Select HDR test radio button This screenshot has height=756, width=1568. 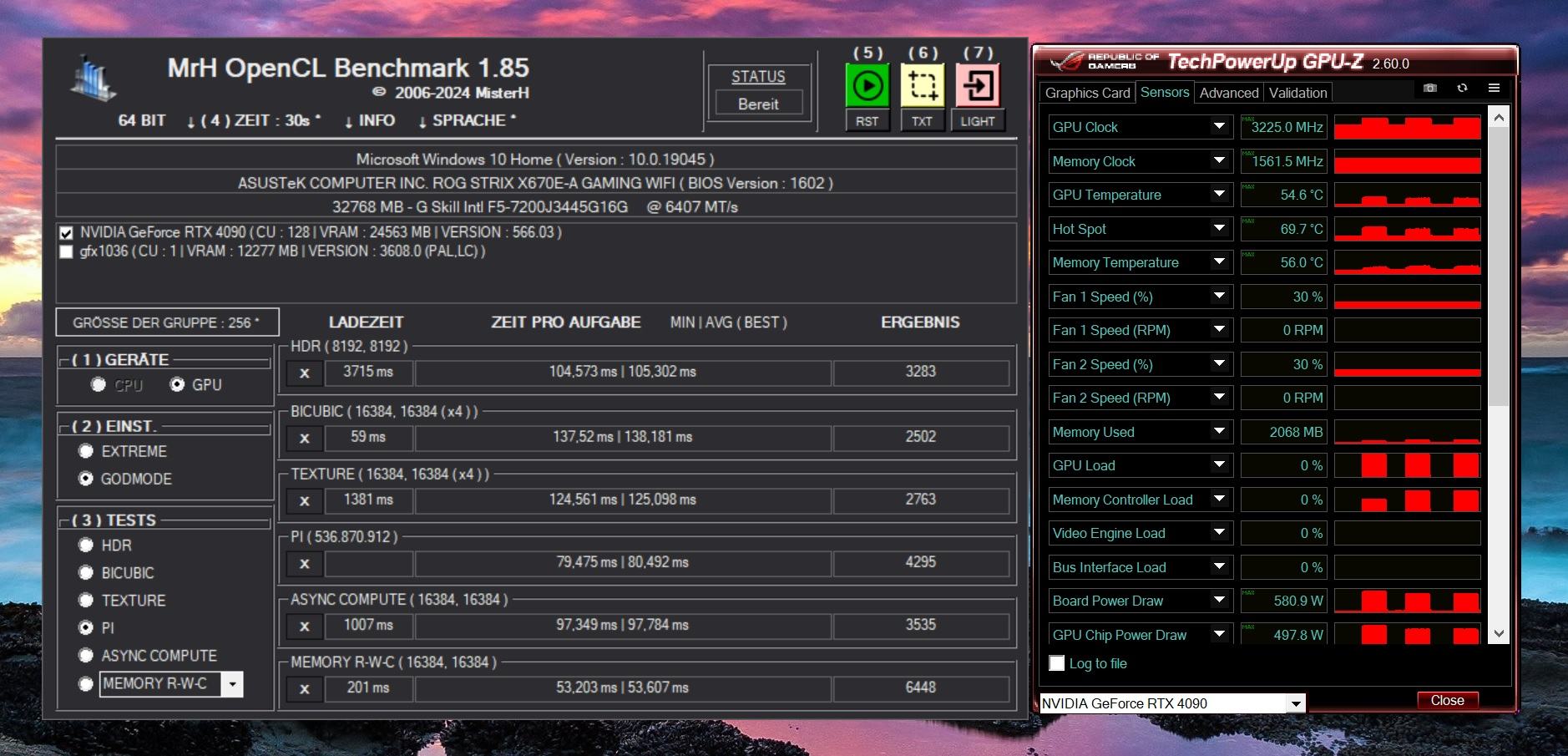tap(85, 545)
